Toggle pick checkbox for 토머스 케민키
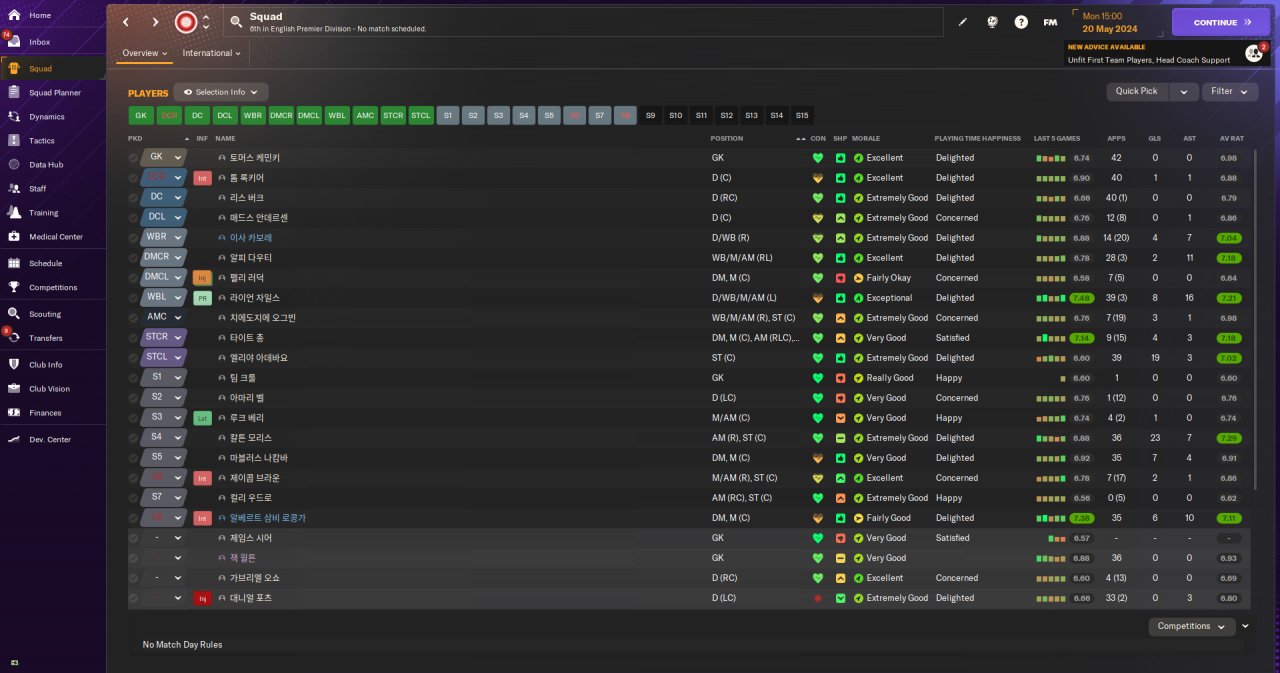Screen dimensions: 1280x673 tap(134, 158)
